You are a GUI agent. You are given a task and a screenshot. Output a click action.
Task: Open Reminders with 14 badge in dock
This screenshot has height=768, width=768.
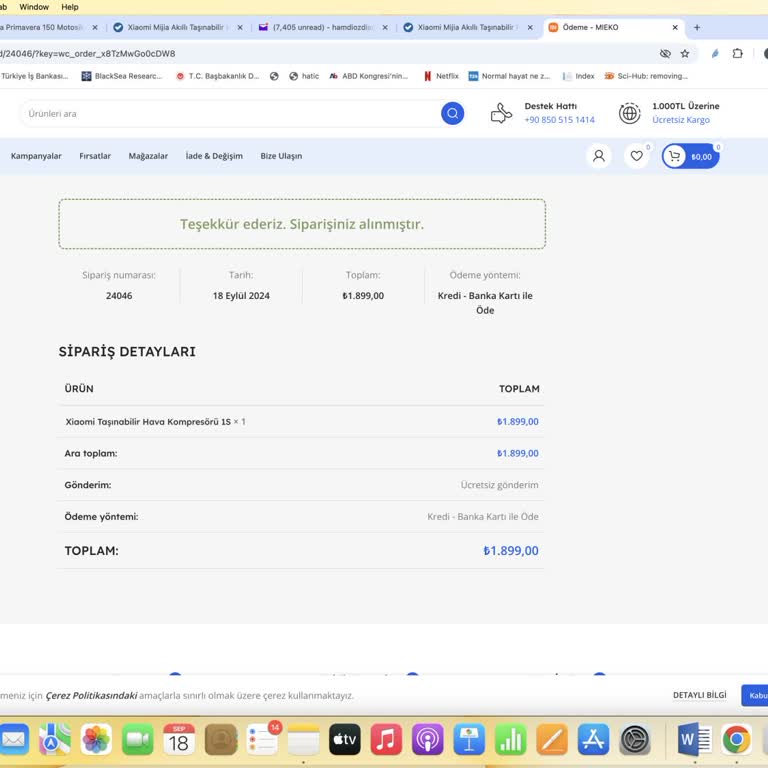[263, 739]
